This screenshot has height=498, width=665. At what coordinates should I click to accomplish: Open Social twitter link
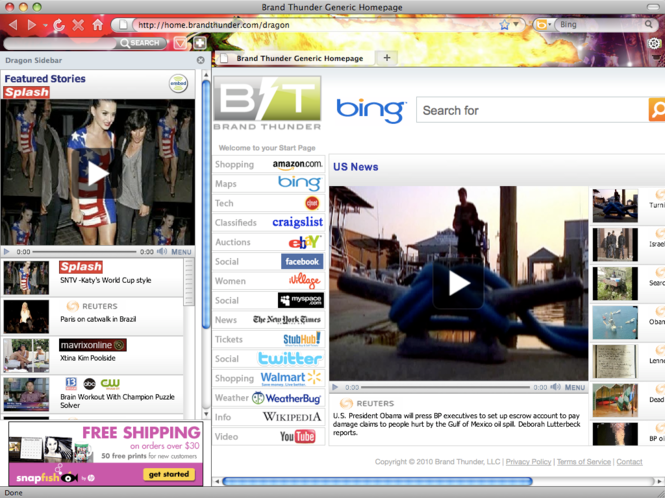coord(269,359)
